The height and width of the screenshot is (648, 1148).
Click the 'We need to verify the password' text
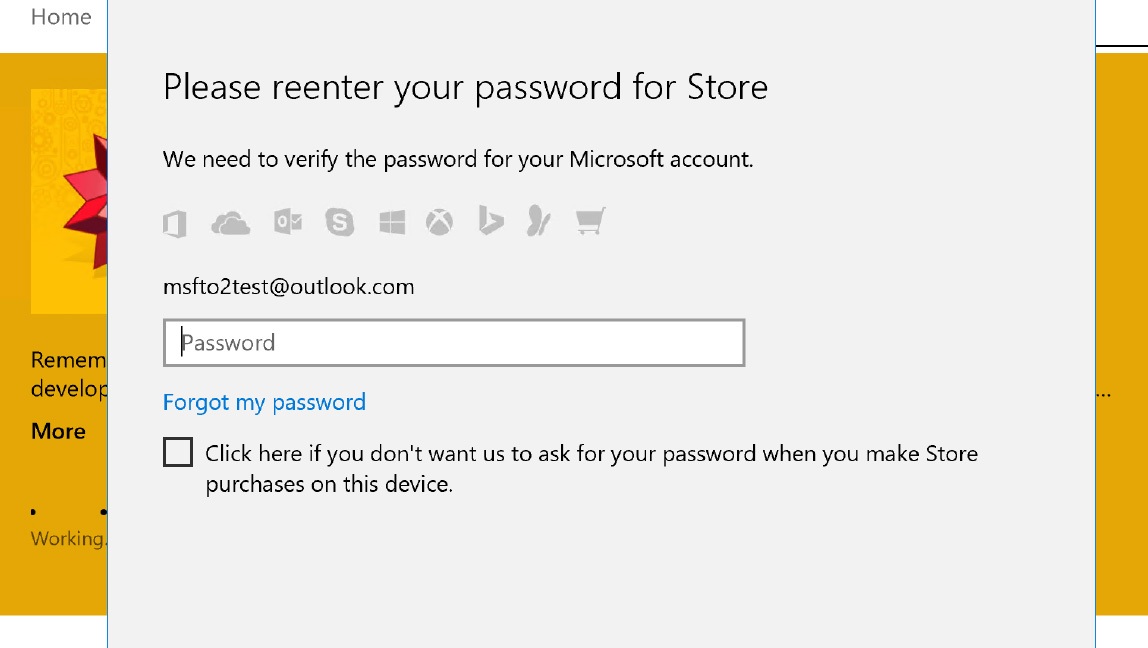[458, 160]
